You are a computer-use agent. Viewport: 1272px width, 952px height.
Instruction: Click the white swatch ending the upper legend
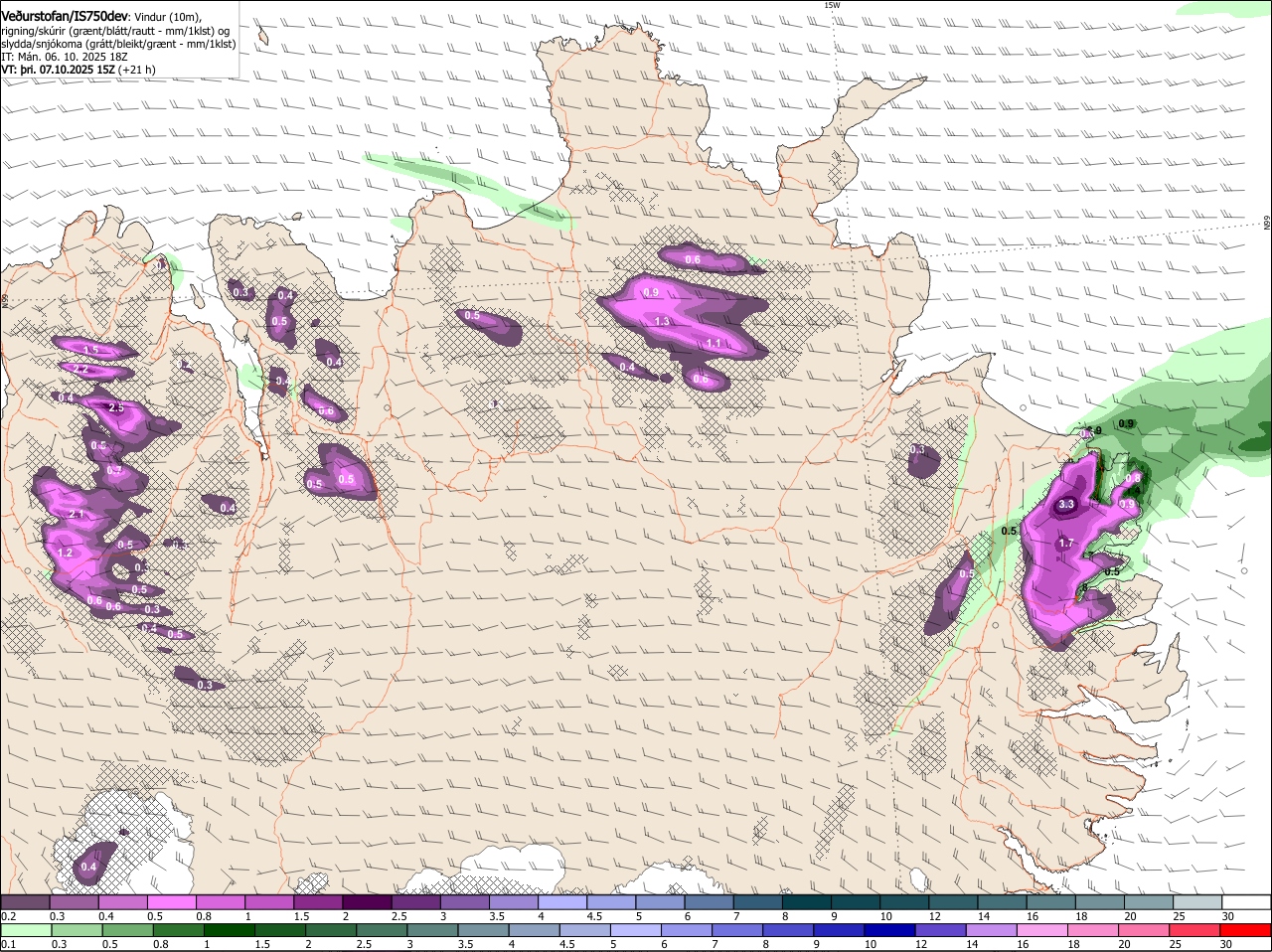[x=1246, y=901]
